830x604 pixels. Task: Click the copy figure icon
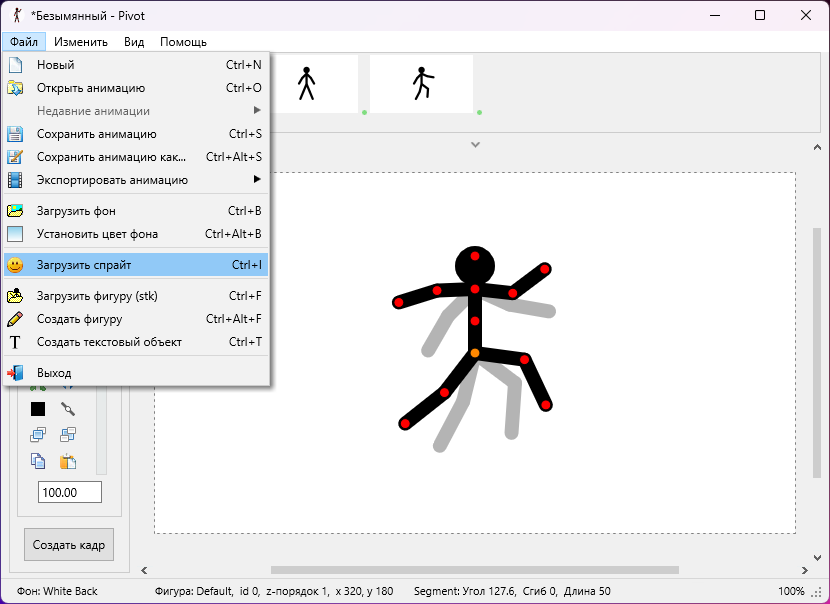[38, 461]
